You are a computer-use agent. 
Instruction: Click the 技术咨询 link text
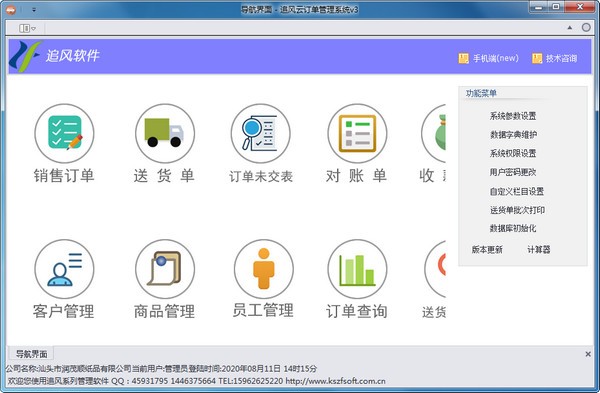pos(561,58)
